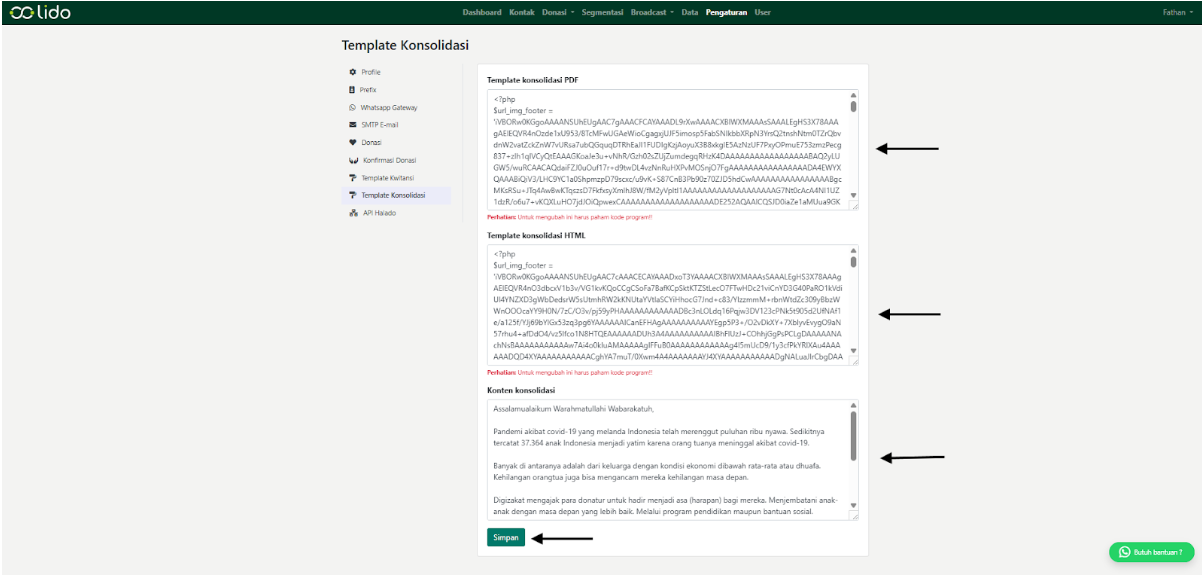Go to Dashboard in top navigation

click(x=482, y=13)
